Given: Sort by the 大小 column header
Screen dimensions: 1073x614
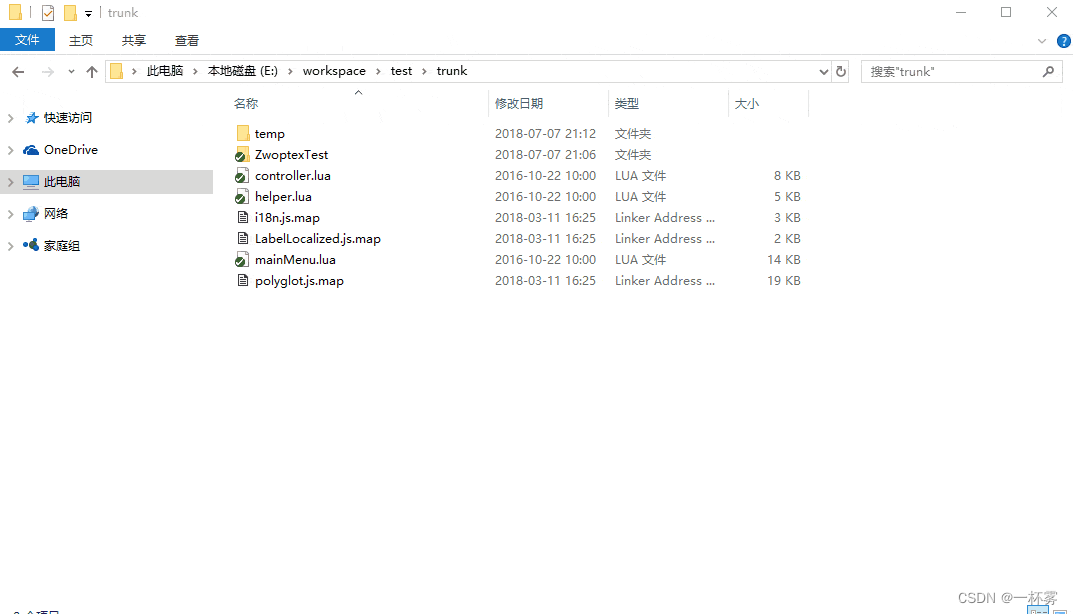Looking at the screenshot, I should 746,104.
